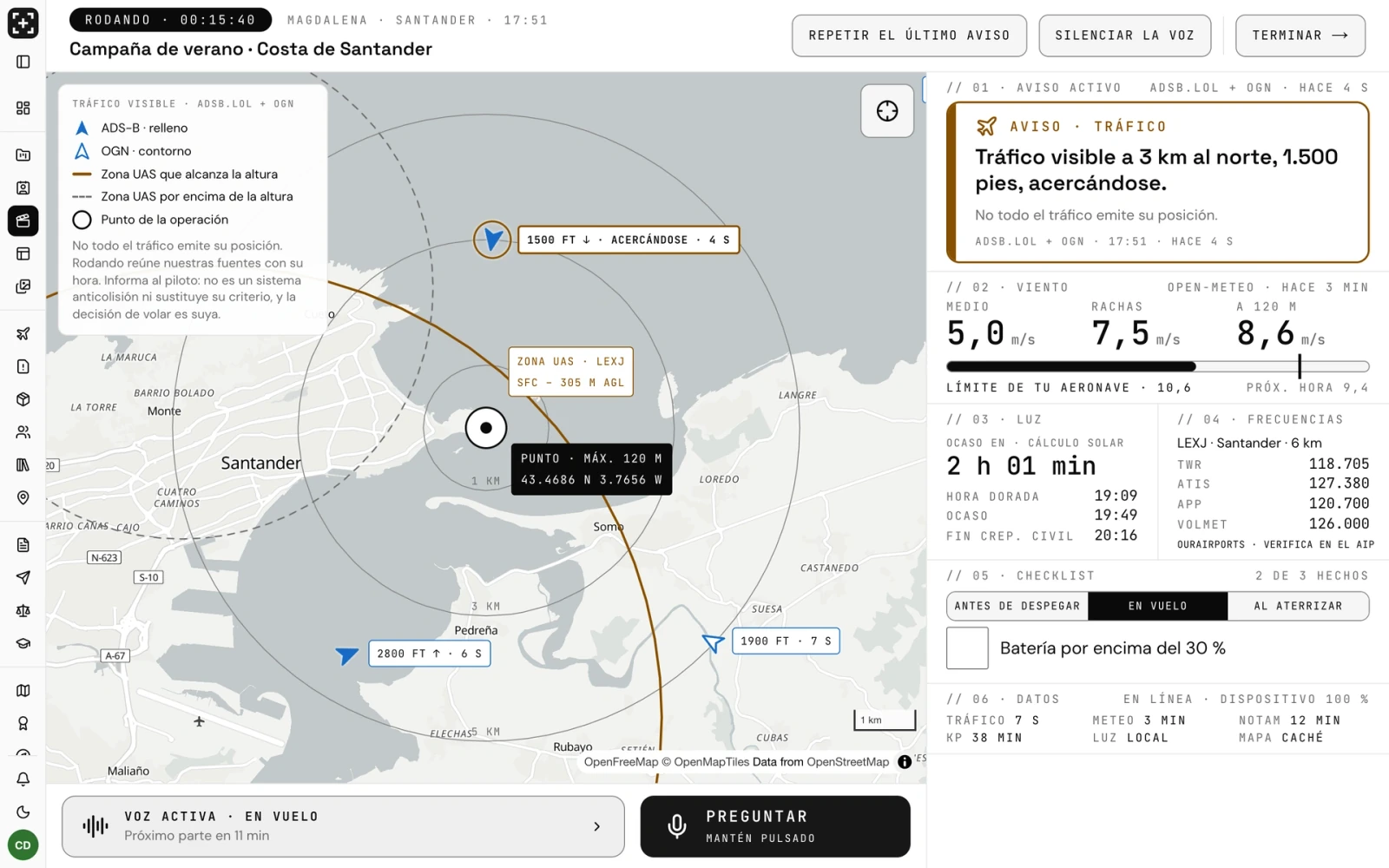The image size is (1389, 868).
Task: Recenter map with the crosshair button
Action: (x=887, y=111)
